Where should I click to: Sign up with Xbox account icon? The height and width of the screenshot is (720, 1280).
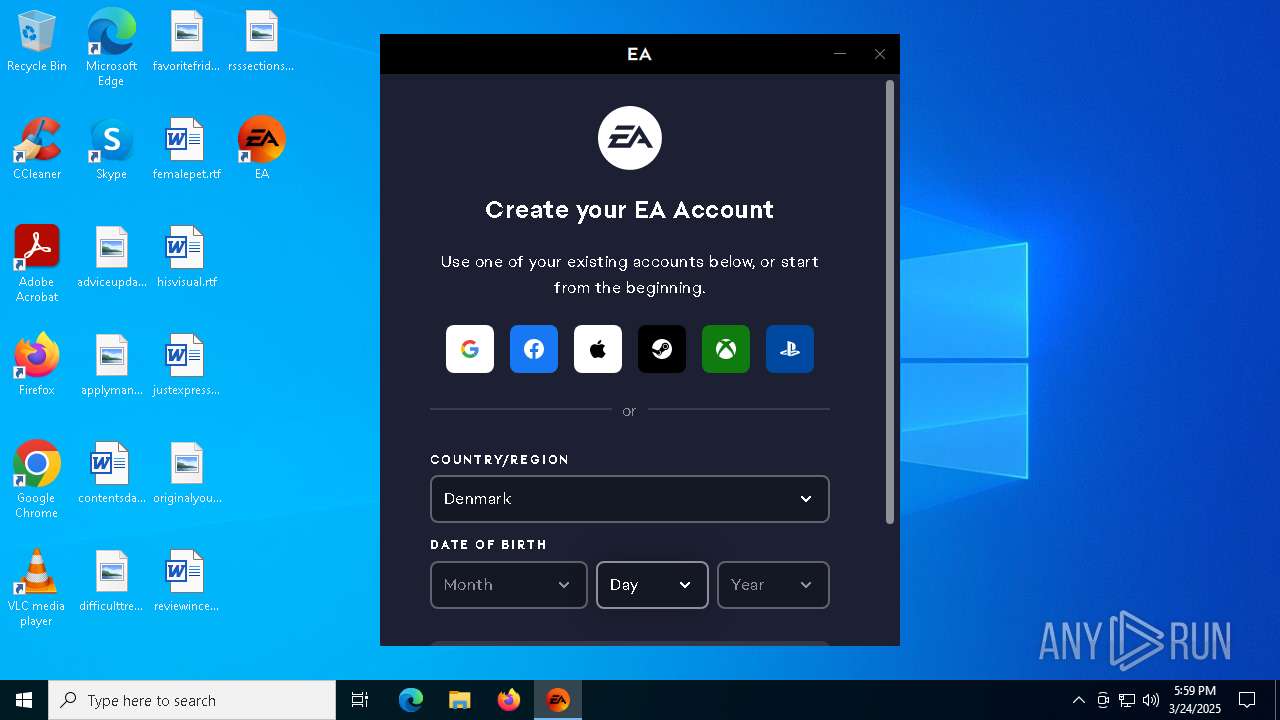(726, 349)
